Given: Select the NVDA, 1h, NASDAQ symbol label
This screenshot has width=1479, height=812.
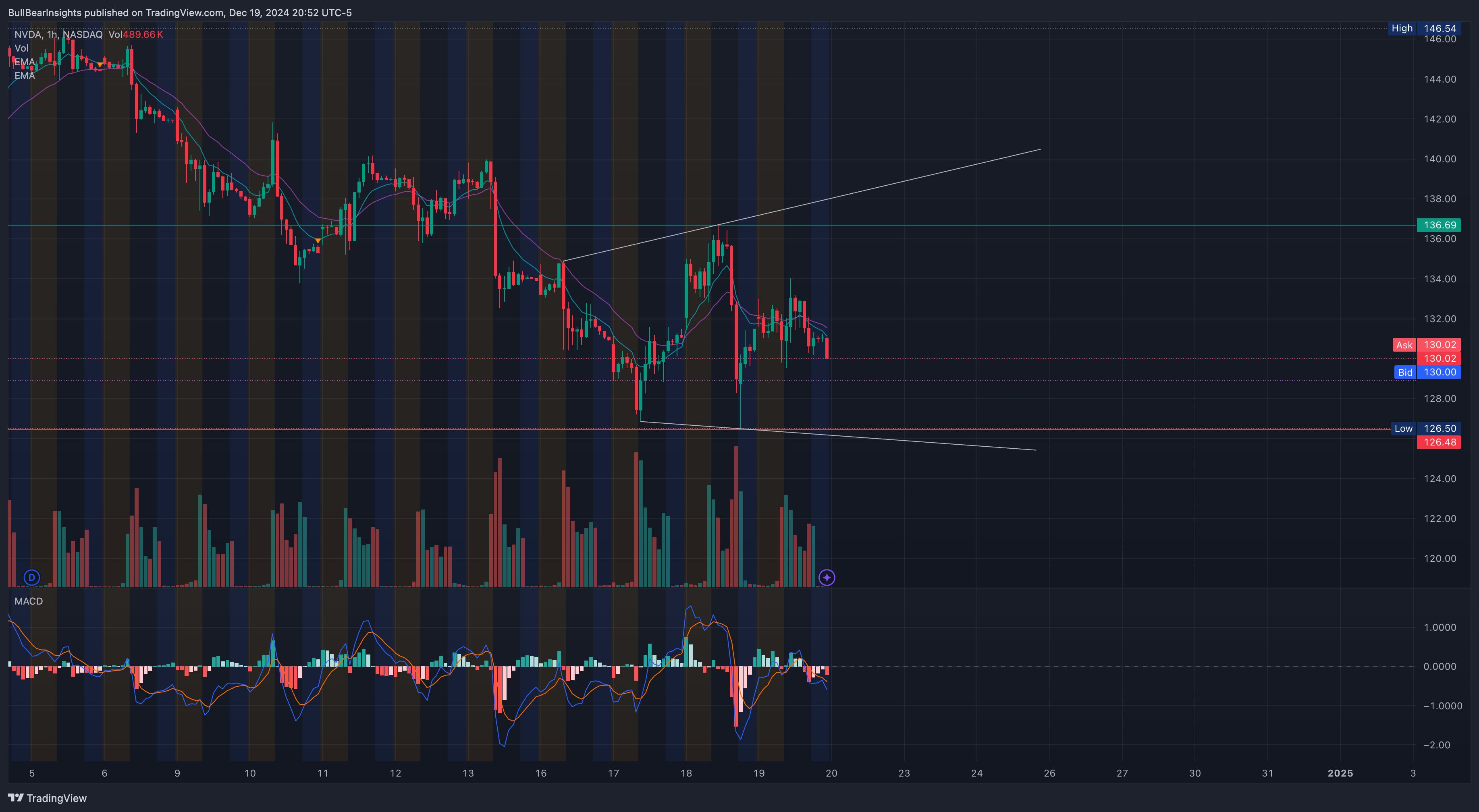Looking at the screenshot, I should coord(58,34).
